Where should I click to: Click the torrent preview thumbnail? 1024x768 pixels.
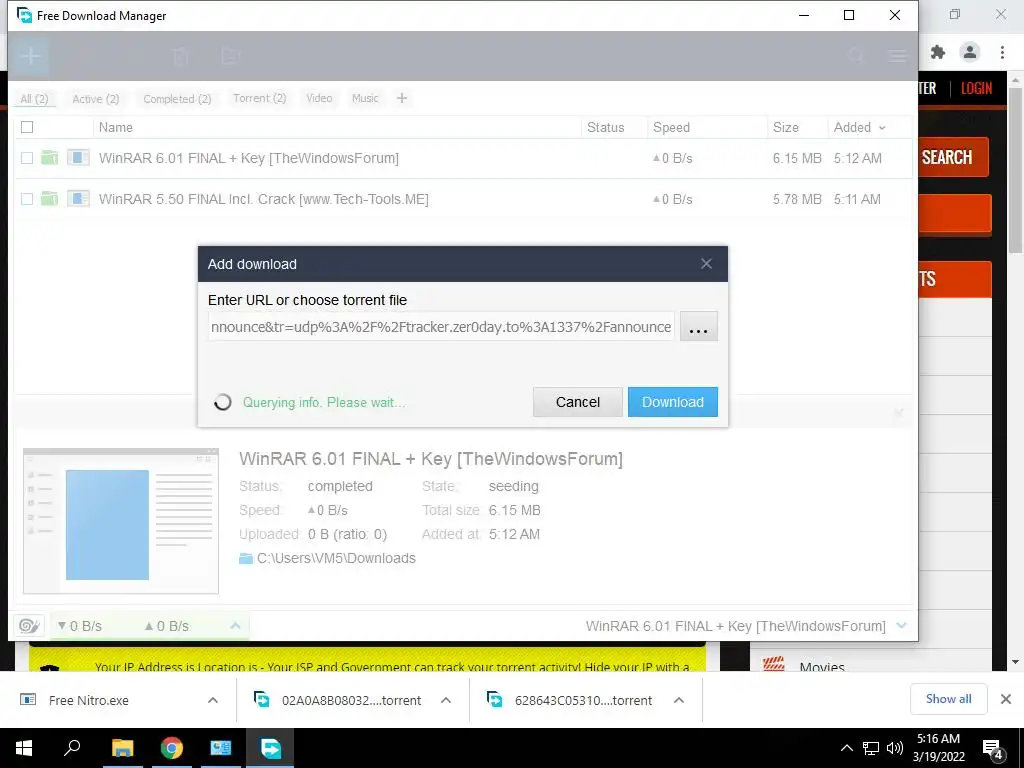[x=121, y=520]
